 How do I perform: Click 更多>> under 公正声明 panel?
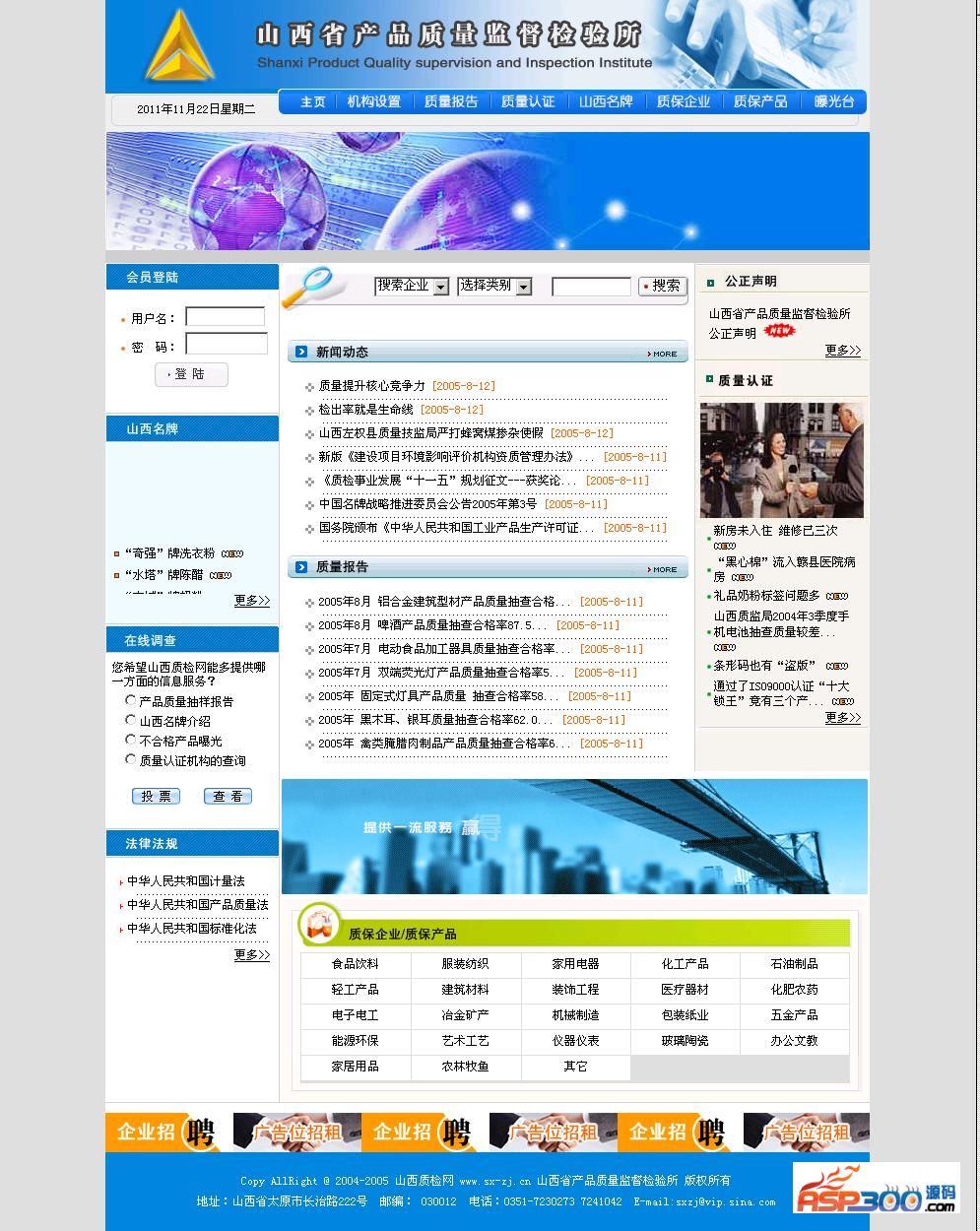coord(843,350)
